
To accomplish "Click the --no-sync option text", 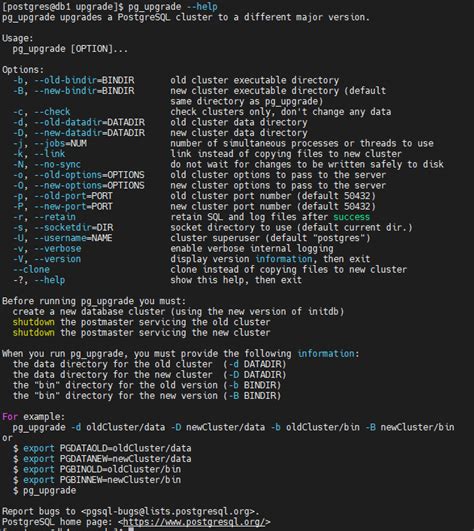I will tap(57, 164).
